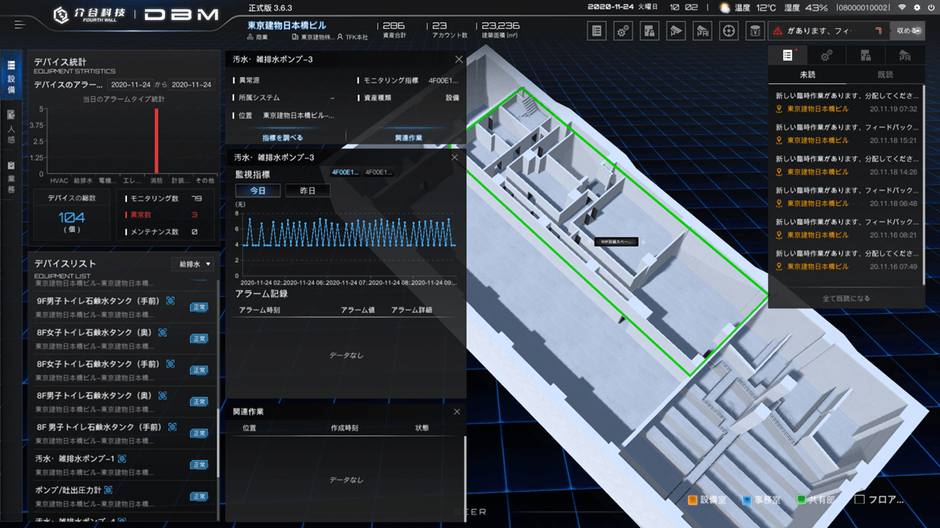
Task: Click the crosshair target toolbar icon
Action: coord(729,30)
